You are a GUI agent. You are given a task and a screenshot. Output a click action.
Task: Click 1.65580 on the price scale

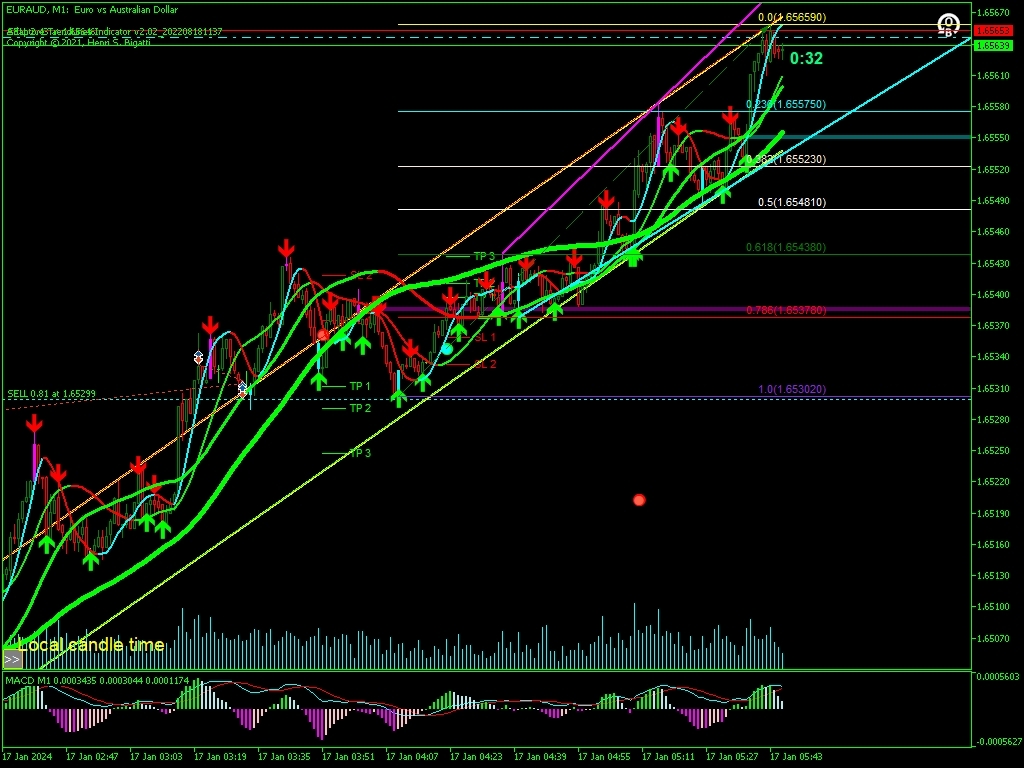tap(993, 106)
